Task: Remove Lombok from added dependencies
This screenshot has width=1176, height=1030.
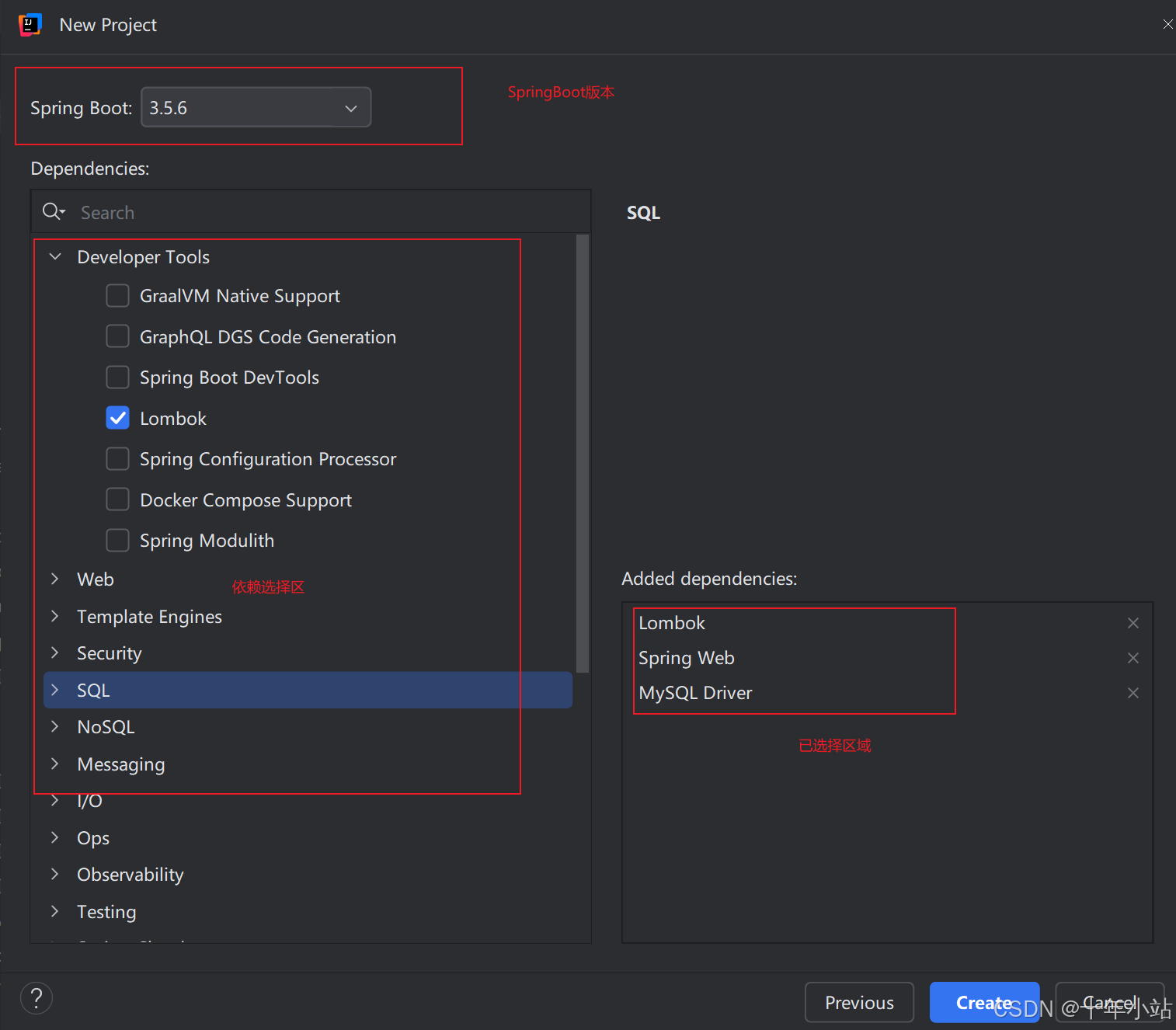Action: pos(1133,623)
